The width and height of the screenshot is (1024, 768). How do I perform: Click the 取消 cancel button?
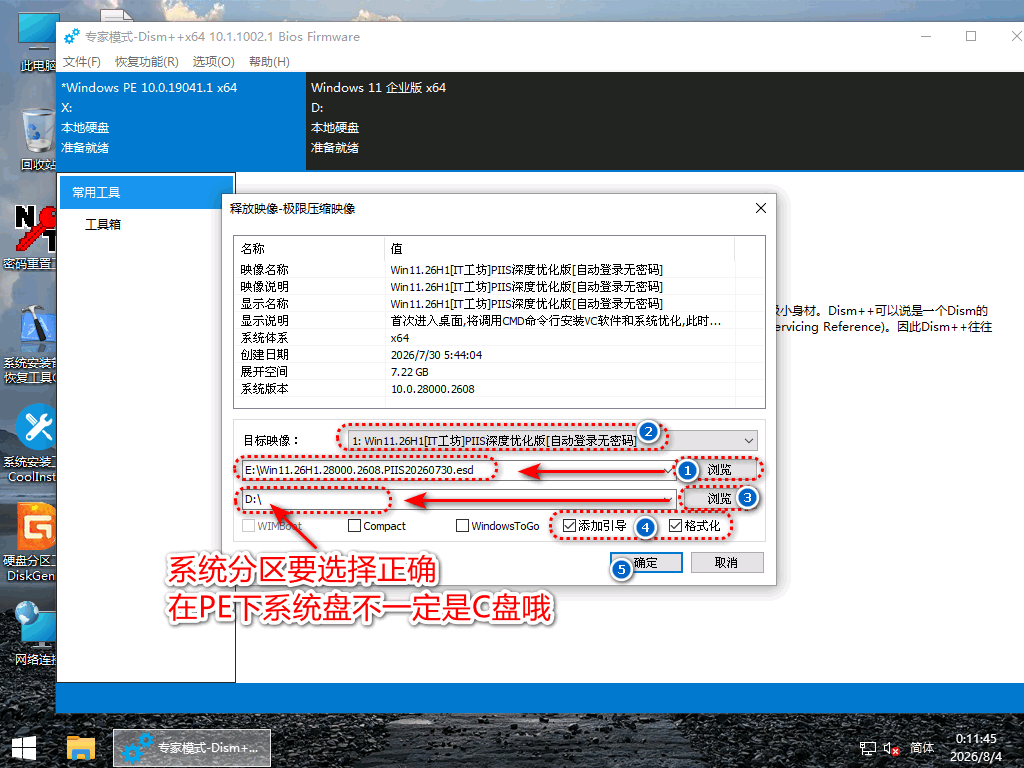pos(727,562)
